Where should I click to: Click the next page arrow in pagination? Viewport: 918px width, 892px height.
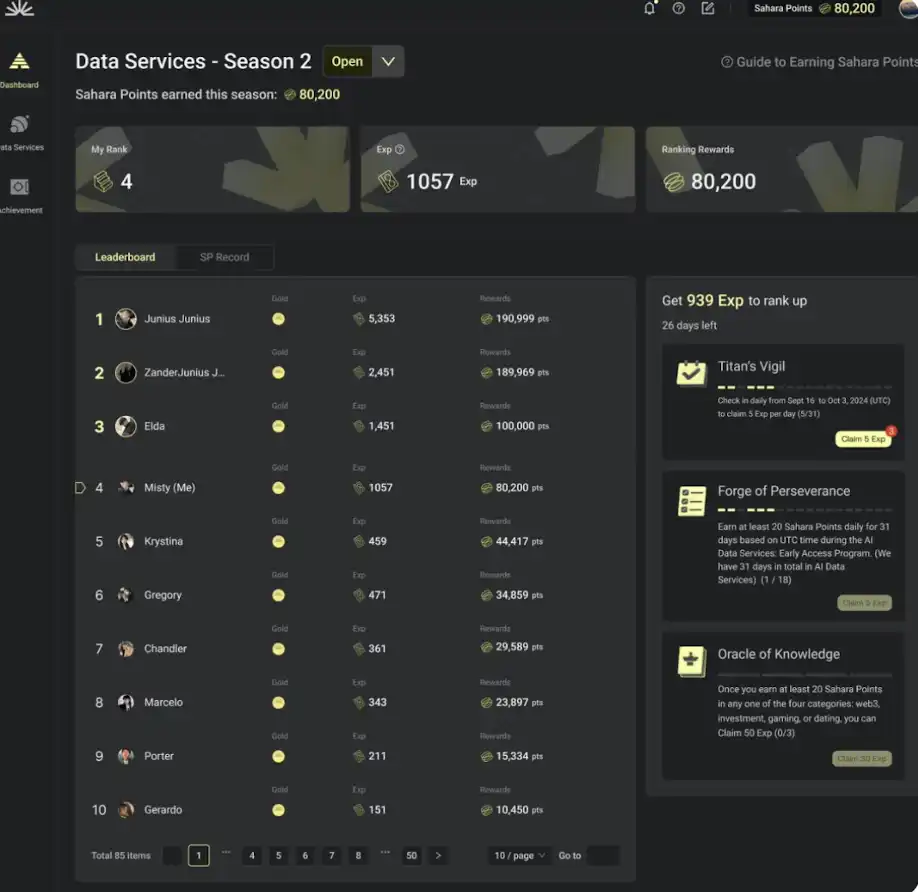pos(438,856)
